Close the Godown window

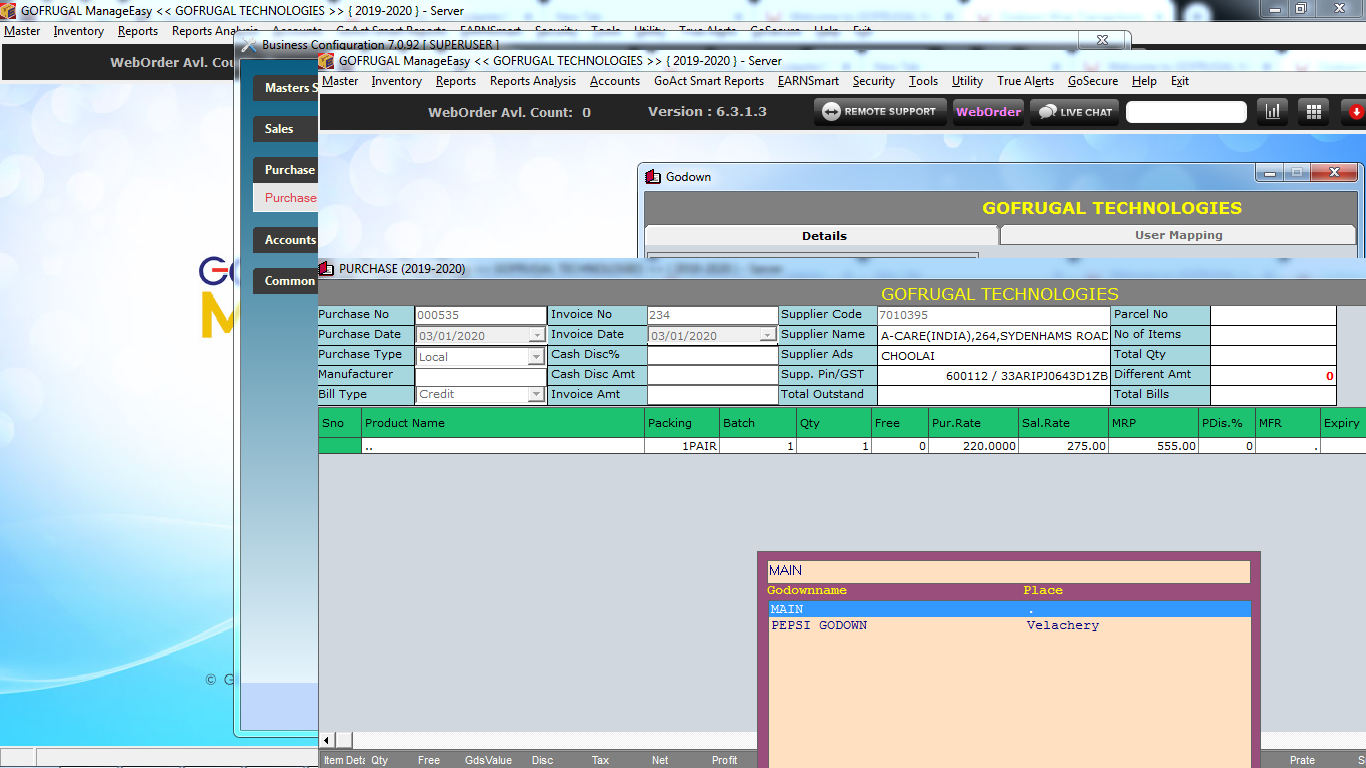tap(1335, 173)
